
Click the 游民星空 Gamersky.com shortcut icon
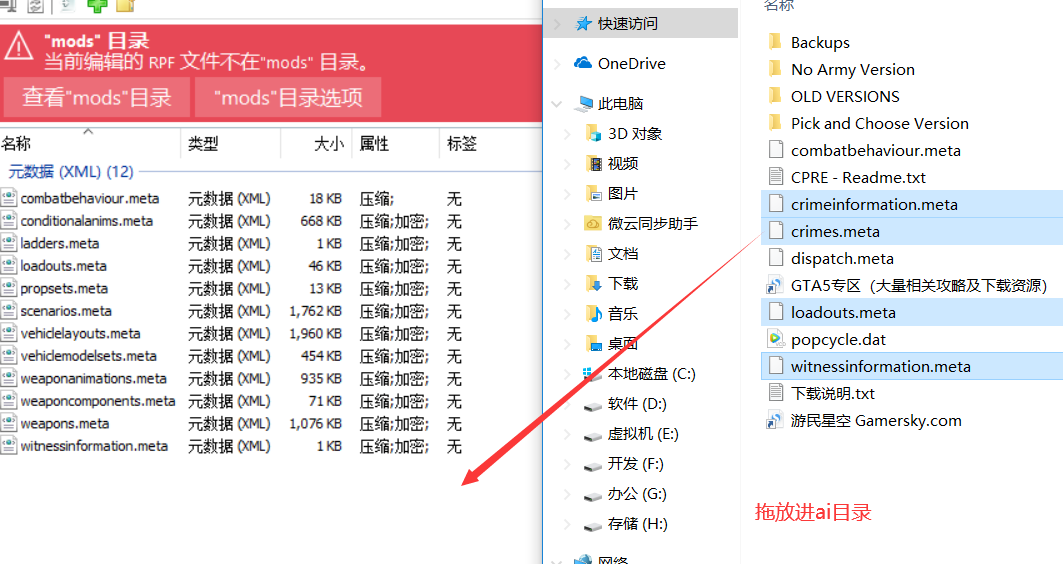click(x=775, y=420)
